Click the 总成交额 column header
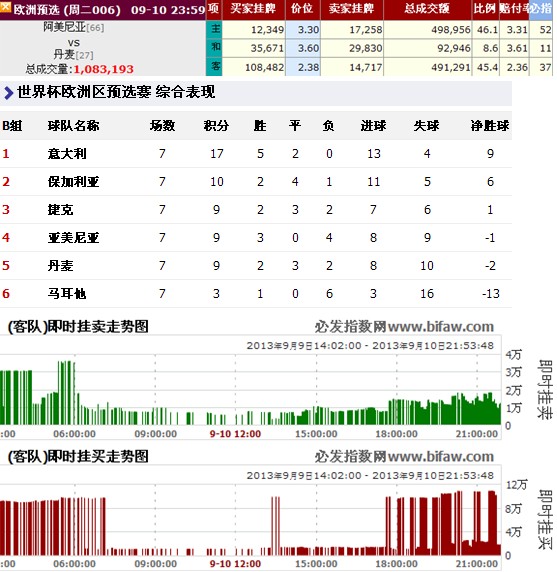 (427, 9)
